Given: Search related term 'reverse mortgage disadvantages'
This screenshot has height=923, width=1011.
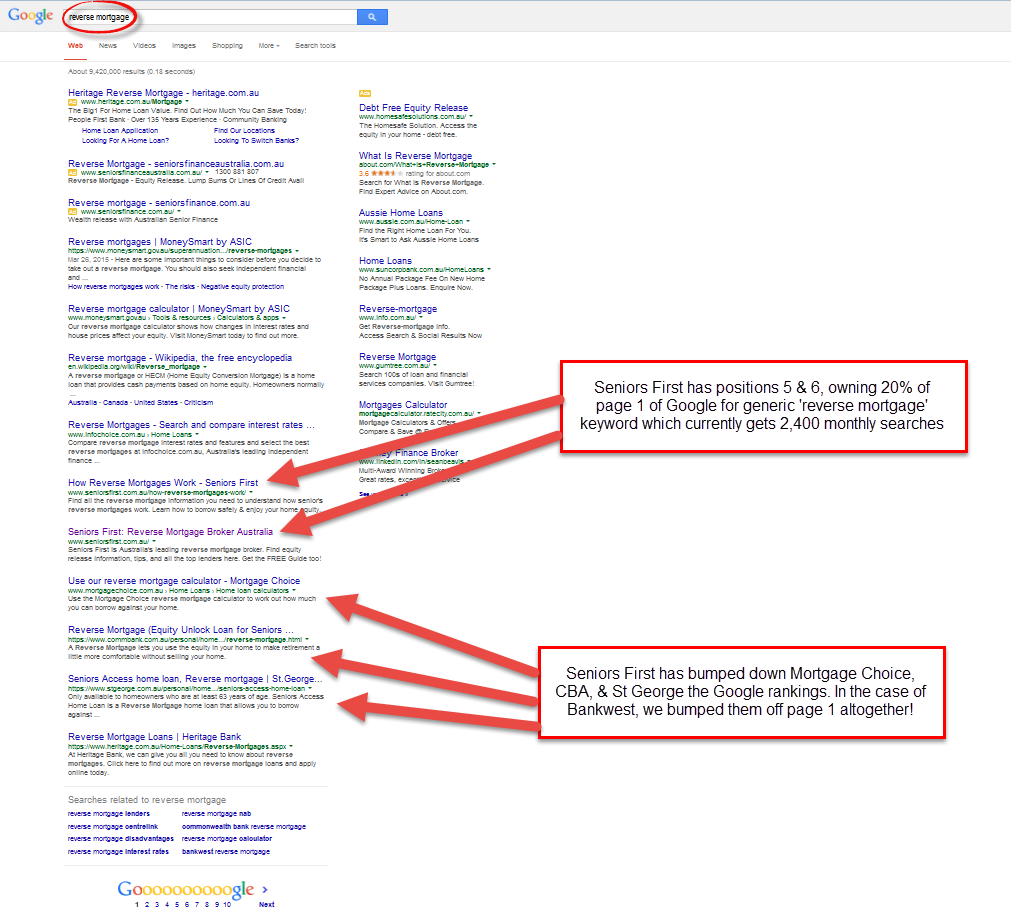Looking at the screenshot, I should pos(121,839).
